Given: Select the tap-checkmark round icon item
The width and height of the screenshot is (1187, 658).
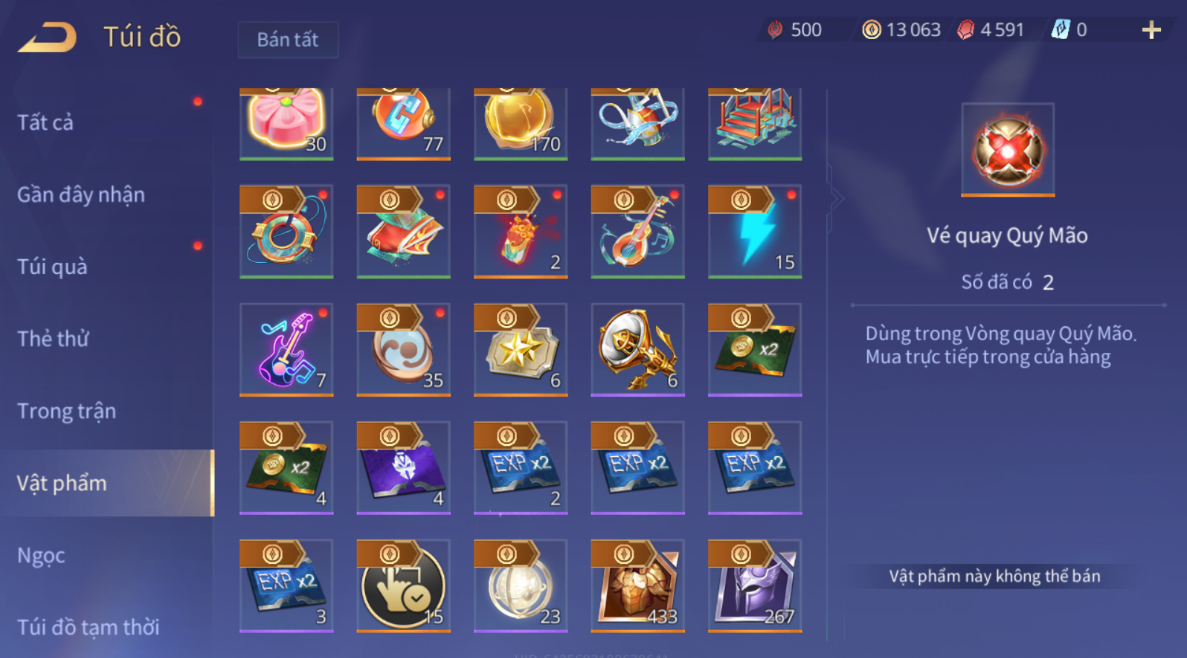Looking at the screenshot, I should [x=403, y=586].
